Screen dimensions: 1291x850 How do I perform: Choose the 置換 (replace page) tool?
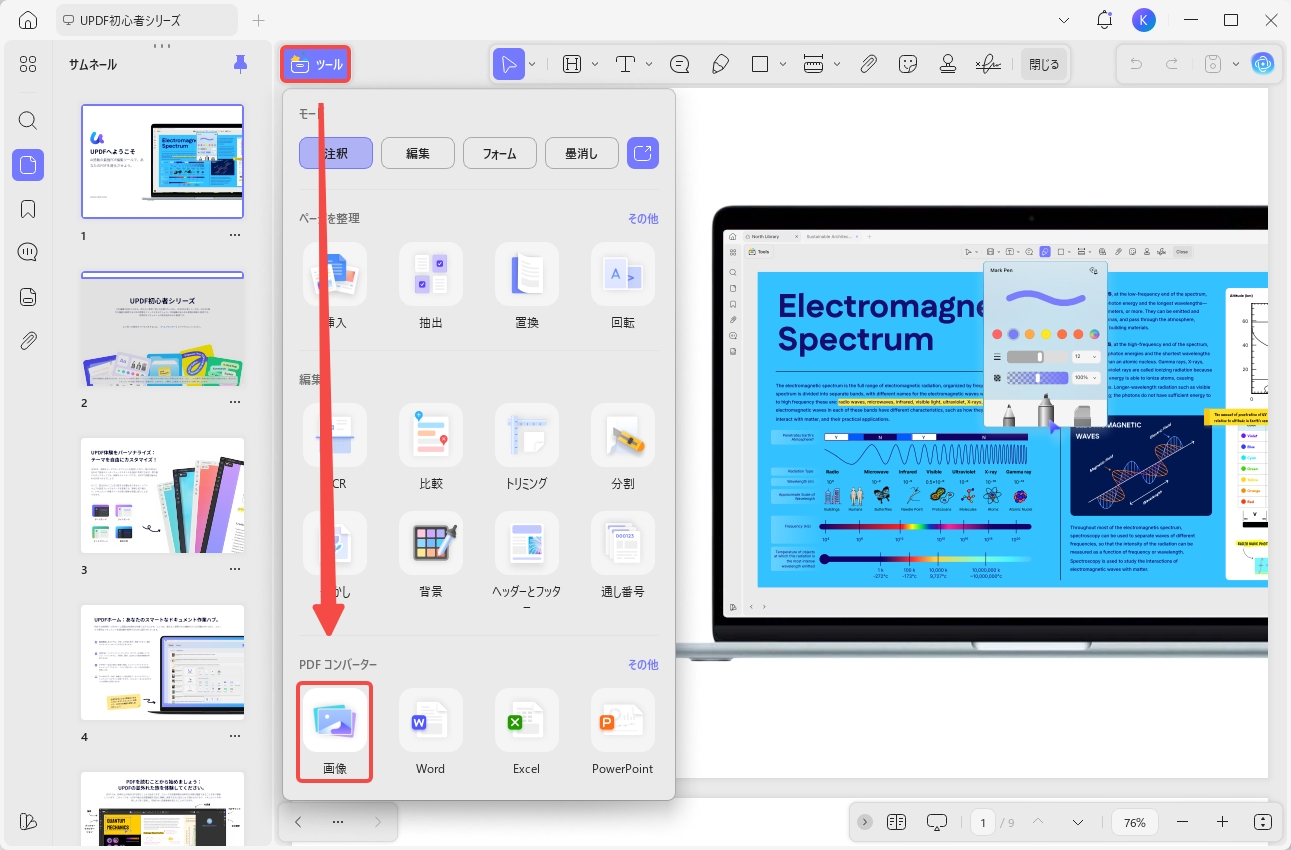point(527,287)
